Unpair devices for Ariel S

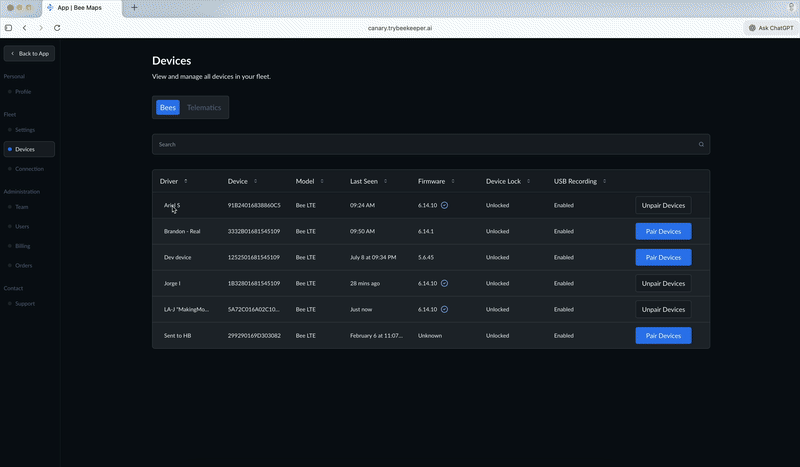(663, 205)
